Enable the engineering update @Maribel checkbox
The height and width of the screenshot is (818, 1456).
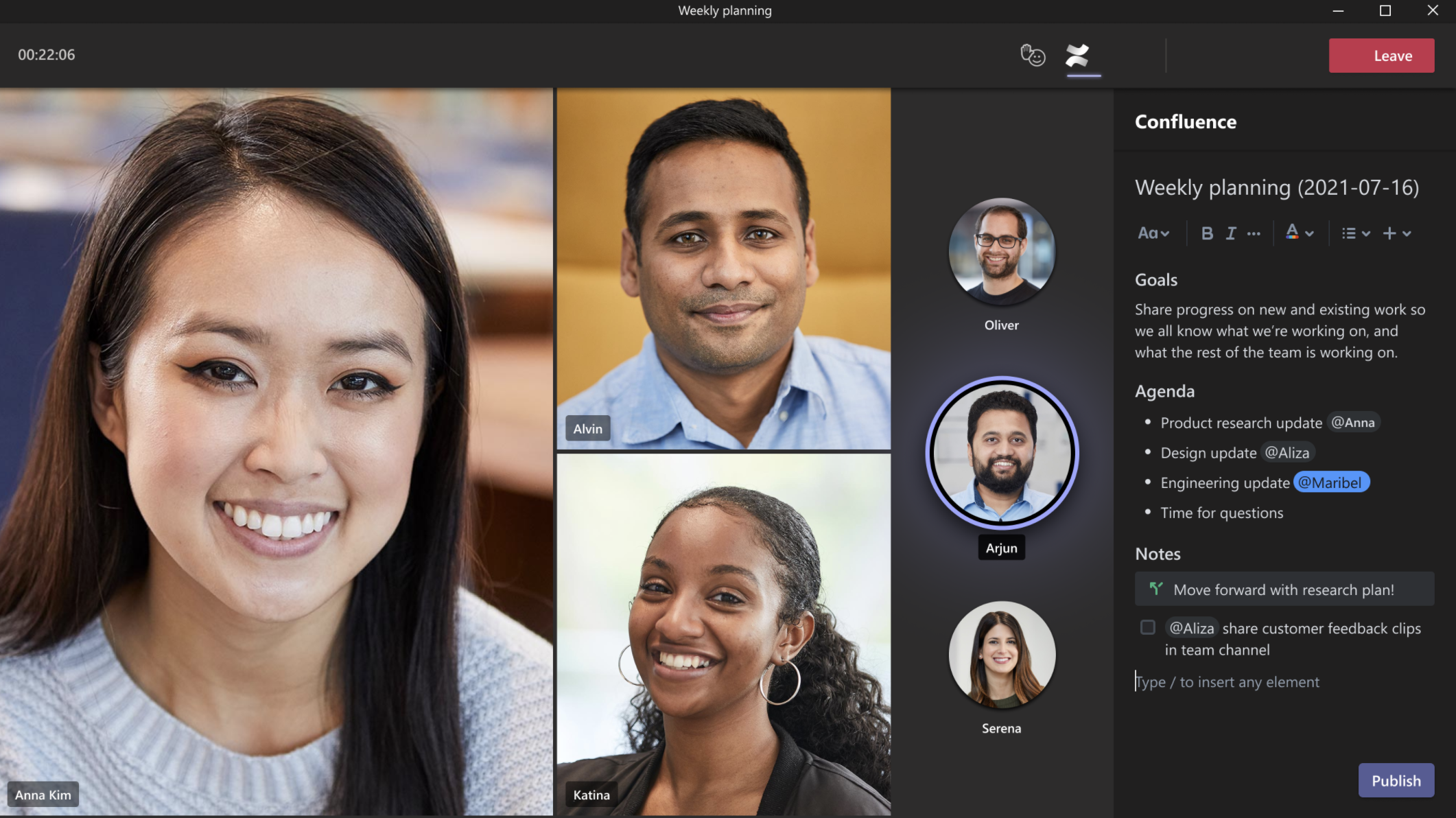(1147, 483)
